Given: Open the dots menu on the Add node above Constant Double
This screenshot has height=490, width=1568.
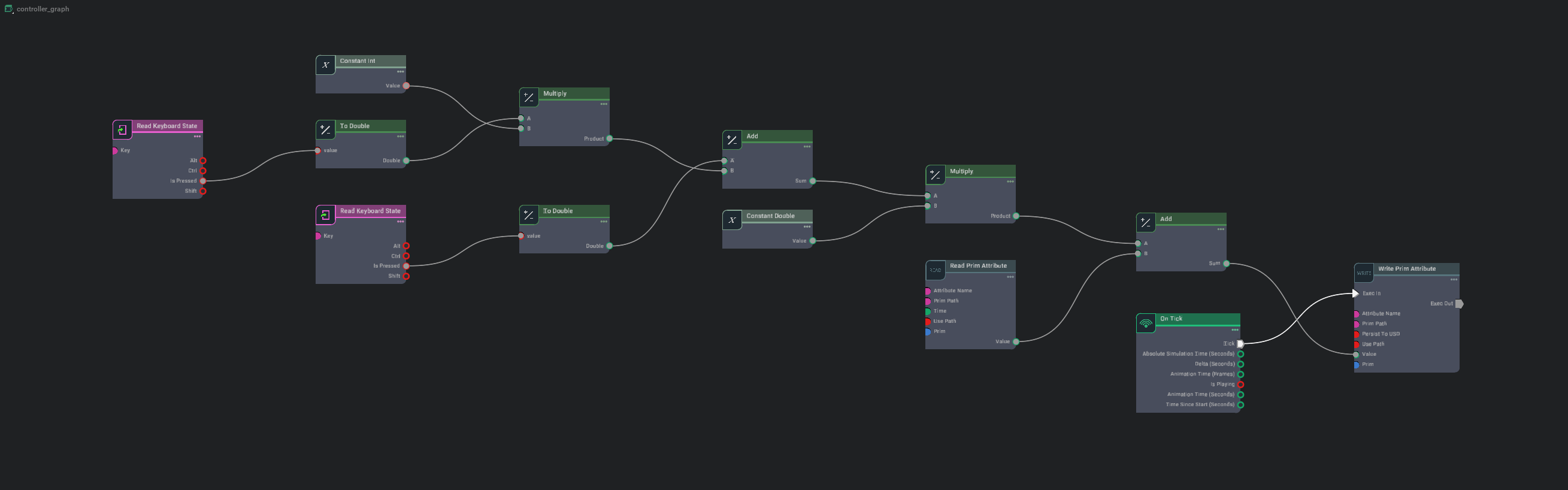Looking at the screenshot, I should click(807, 147).
